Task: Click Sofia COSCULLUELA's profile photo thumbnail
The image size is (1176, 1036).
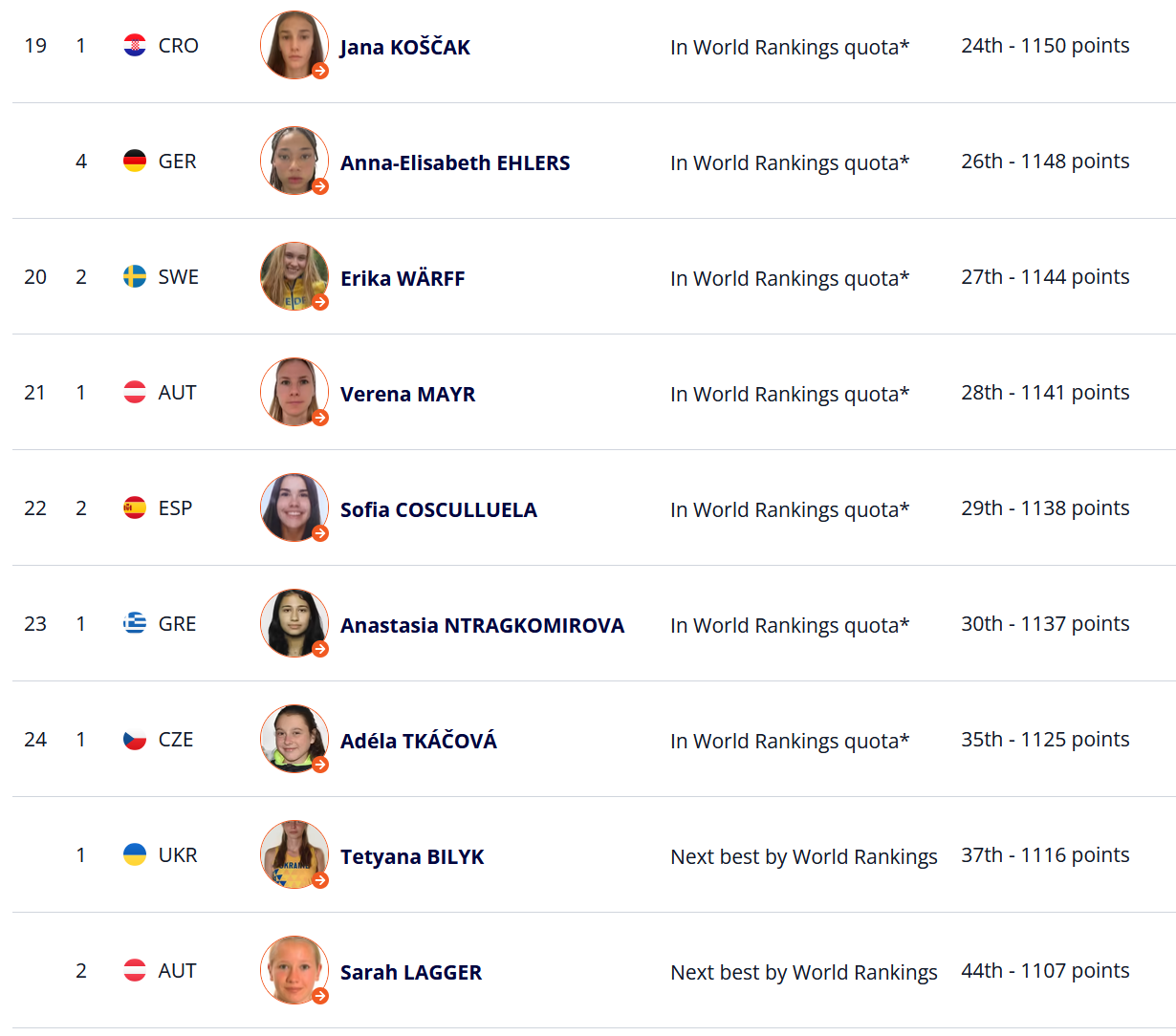Action: click(294, 507)
